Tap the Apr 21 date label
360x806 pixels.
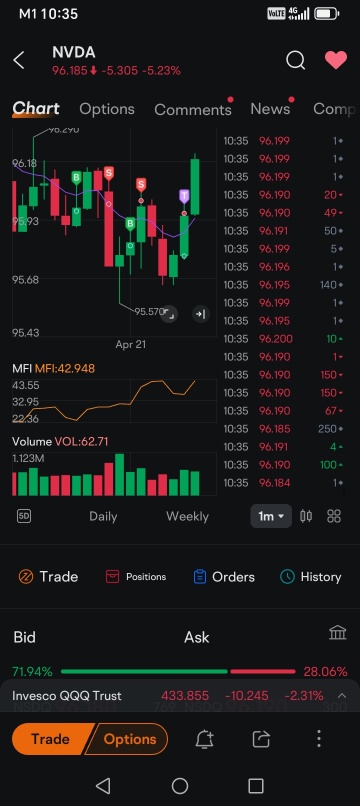tap(131, 344)
